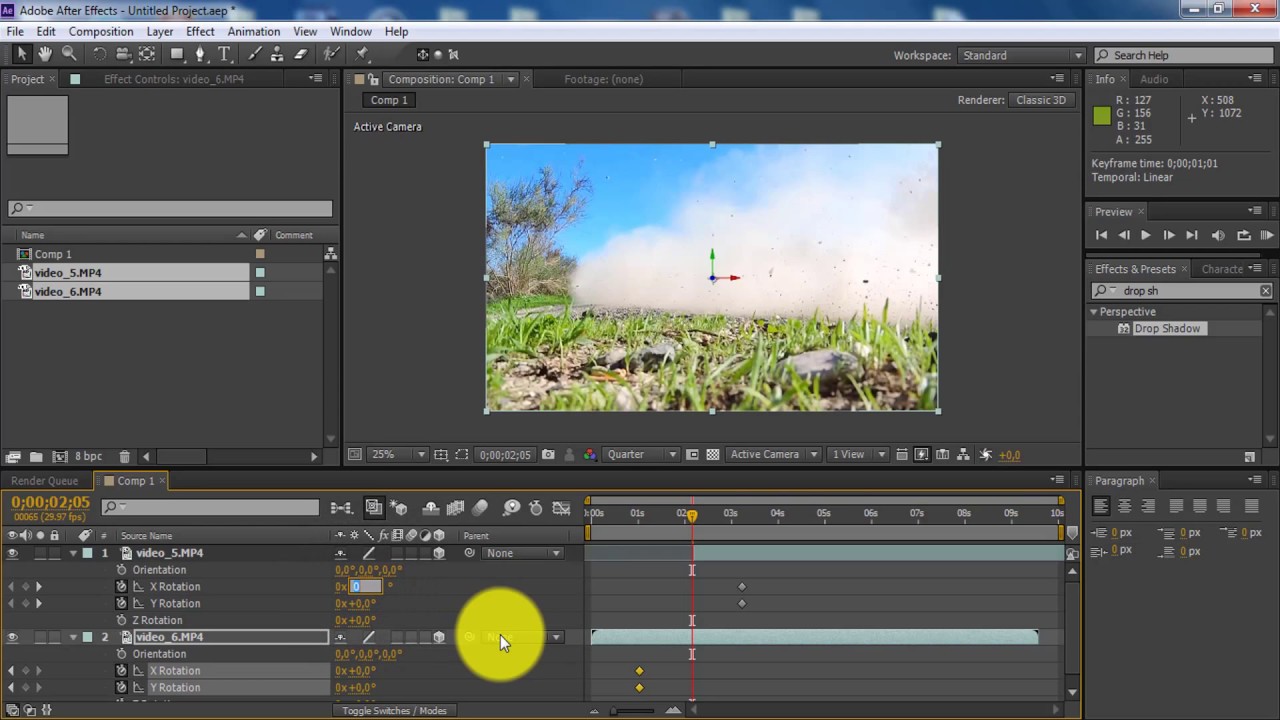The height and width of the screenshot is (720, 1280).
Task: Switch to the Render Queue tab
Action: pyautogui.click(x=44, y=481)
